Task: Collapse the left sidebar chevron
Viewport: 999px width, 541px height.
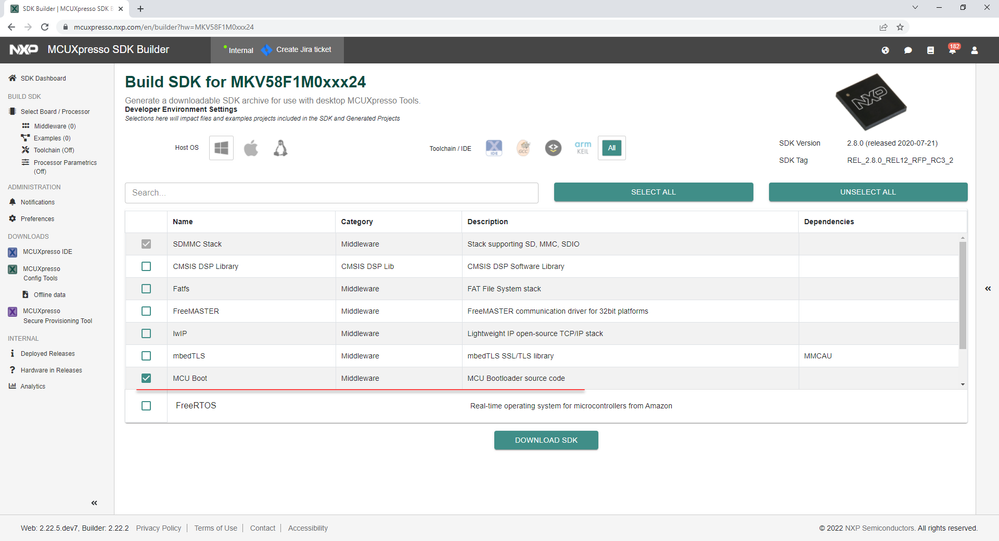Action: [94, 503]
